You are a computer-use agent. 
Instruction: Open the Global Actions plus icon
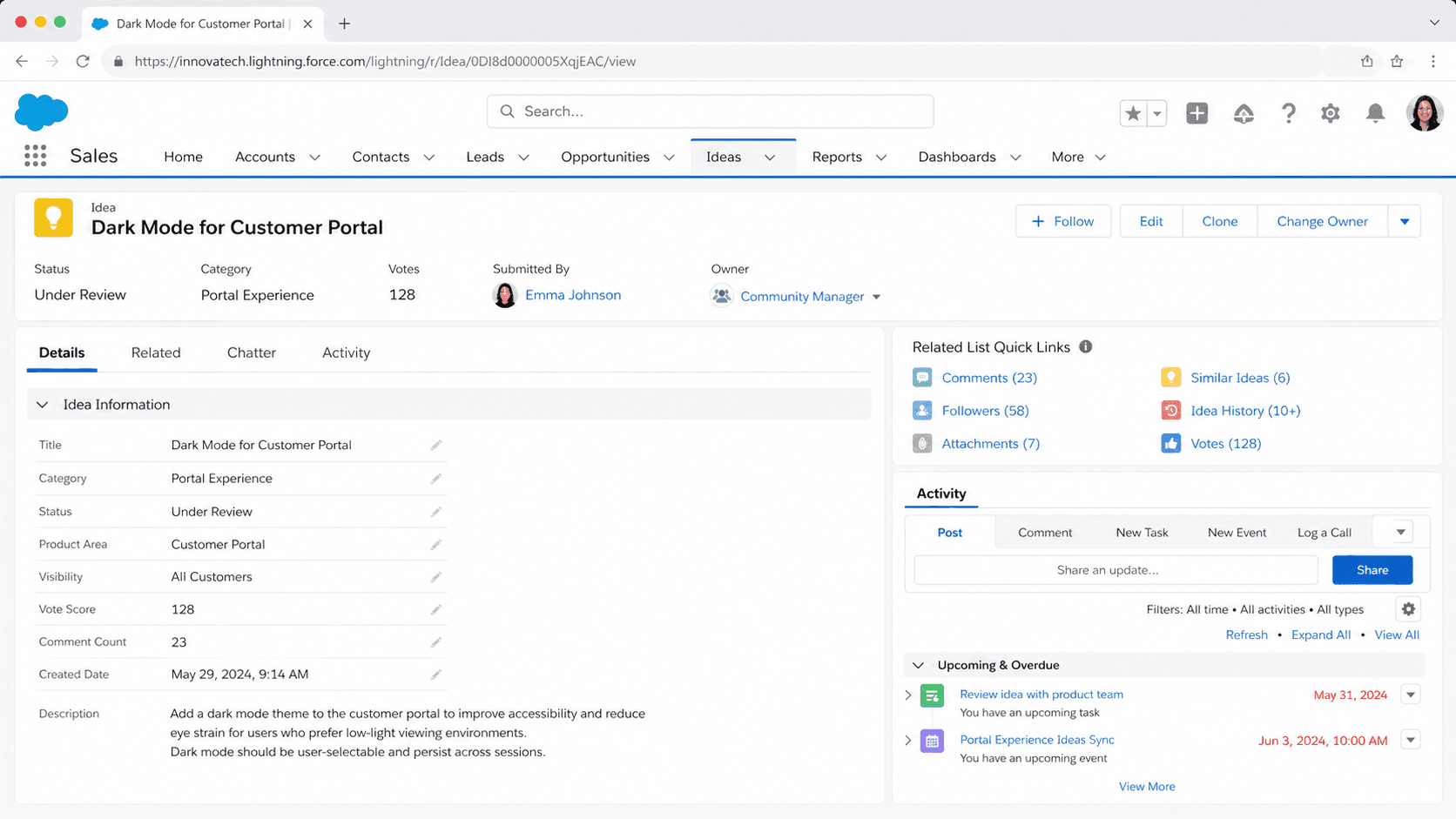(1197, 113)
